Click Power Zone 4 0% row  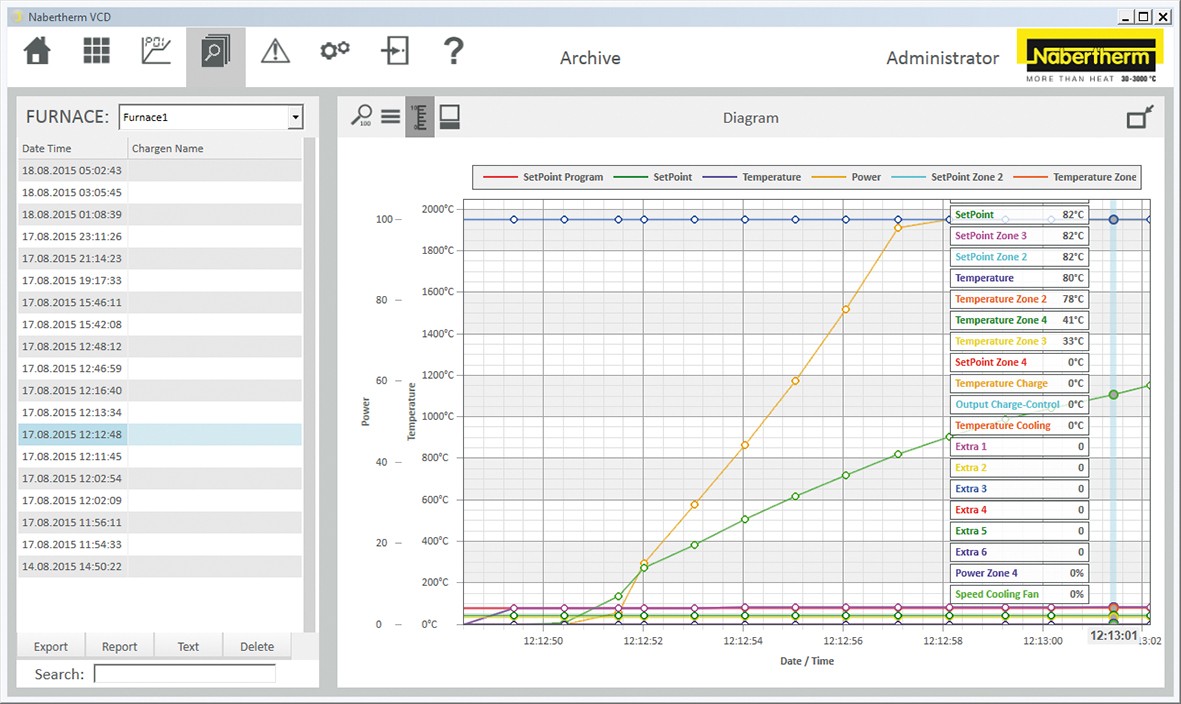click(x=1019, y=573)
